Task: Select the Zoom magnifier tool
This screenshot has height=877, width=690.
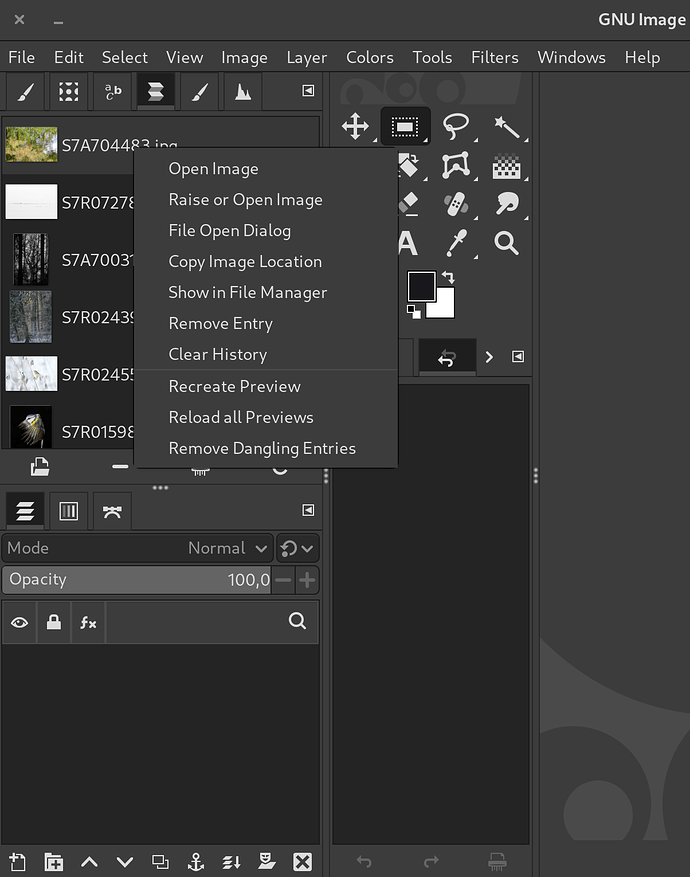Action: click(x=506, y=242)
